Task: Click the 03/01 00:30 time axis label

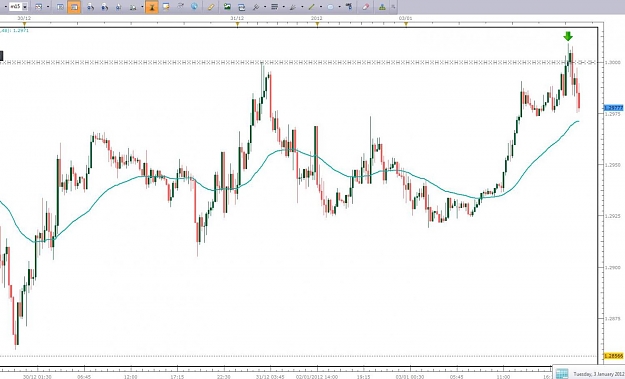Action: click(x=410, y=377)
